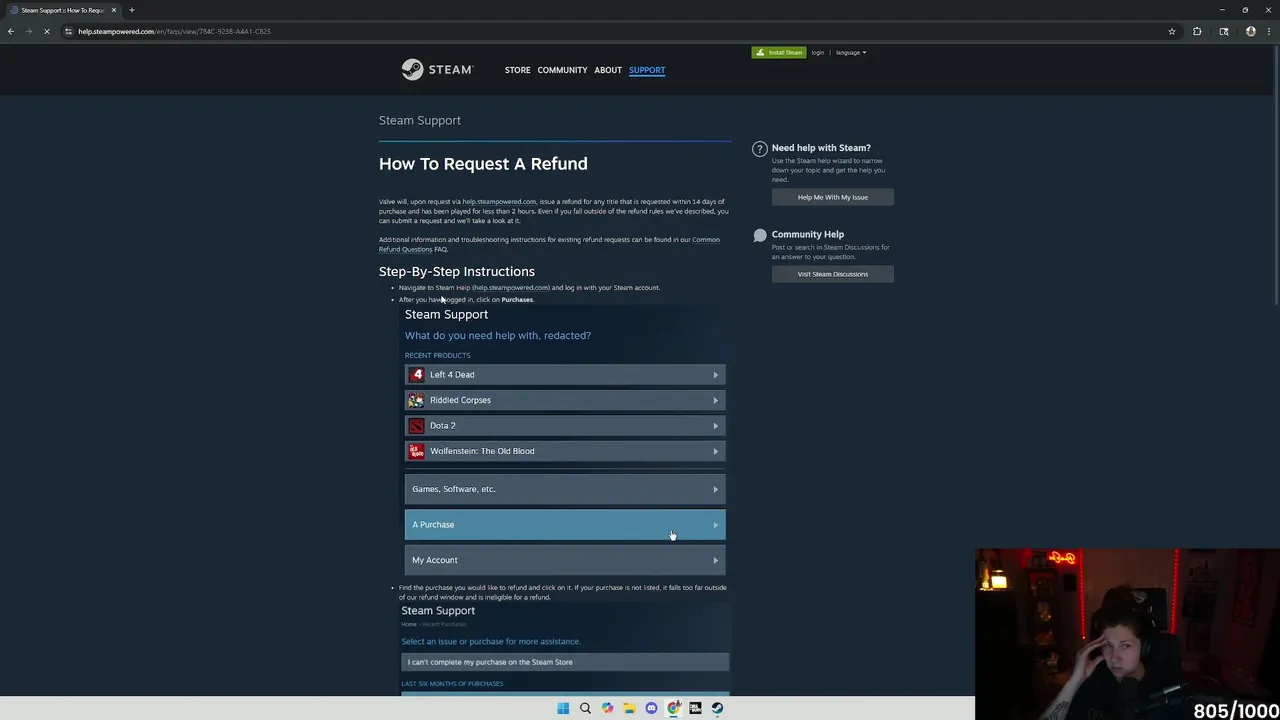
Task: Open Windows taskbar search
Action: (x=585, y=708)
